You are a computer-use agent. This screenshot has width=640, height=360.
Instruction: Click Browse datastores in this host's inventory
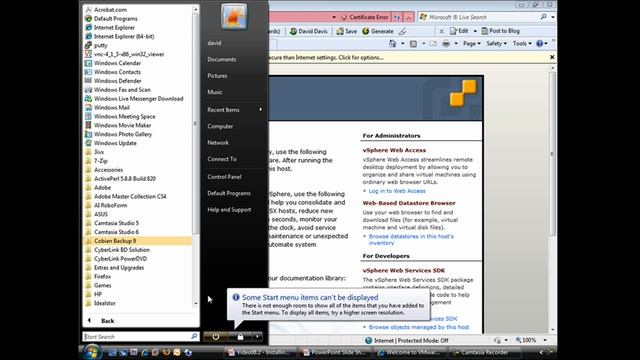411,240
